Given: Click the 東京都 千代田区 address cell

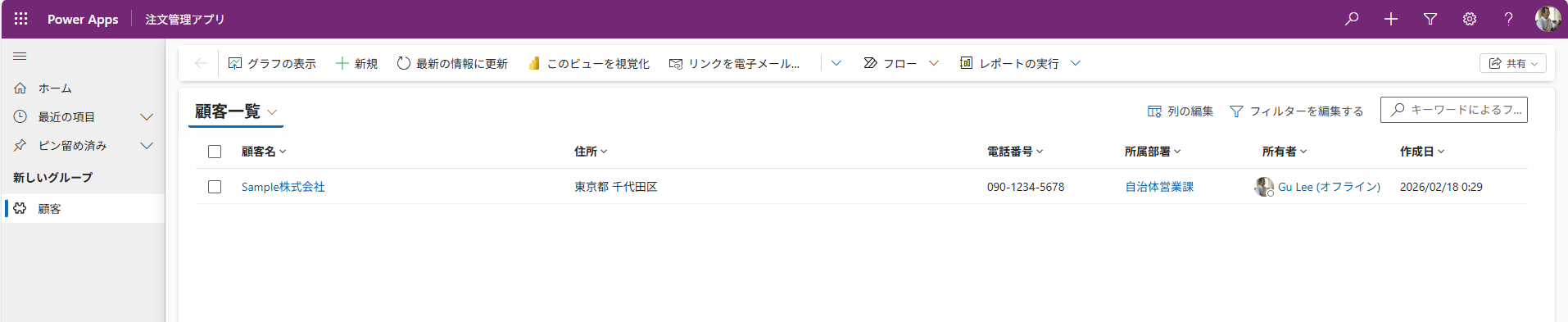Looking at the screenshot, I should 616,187.
